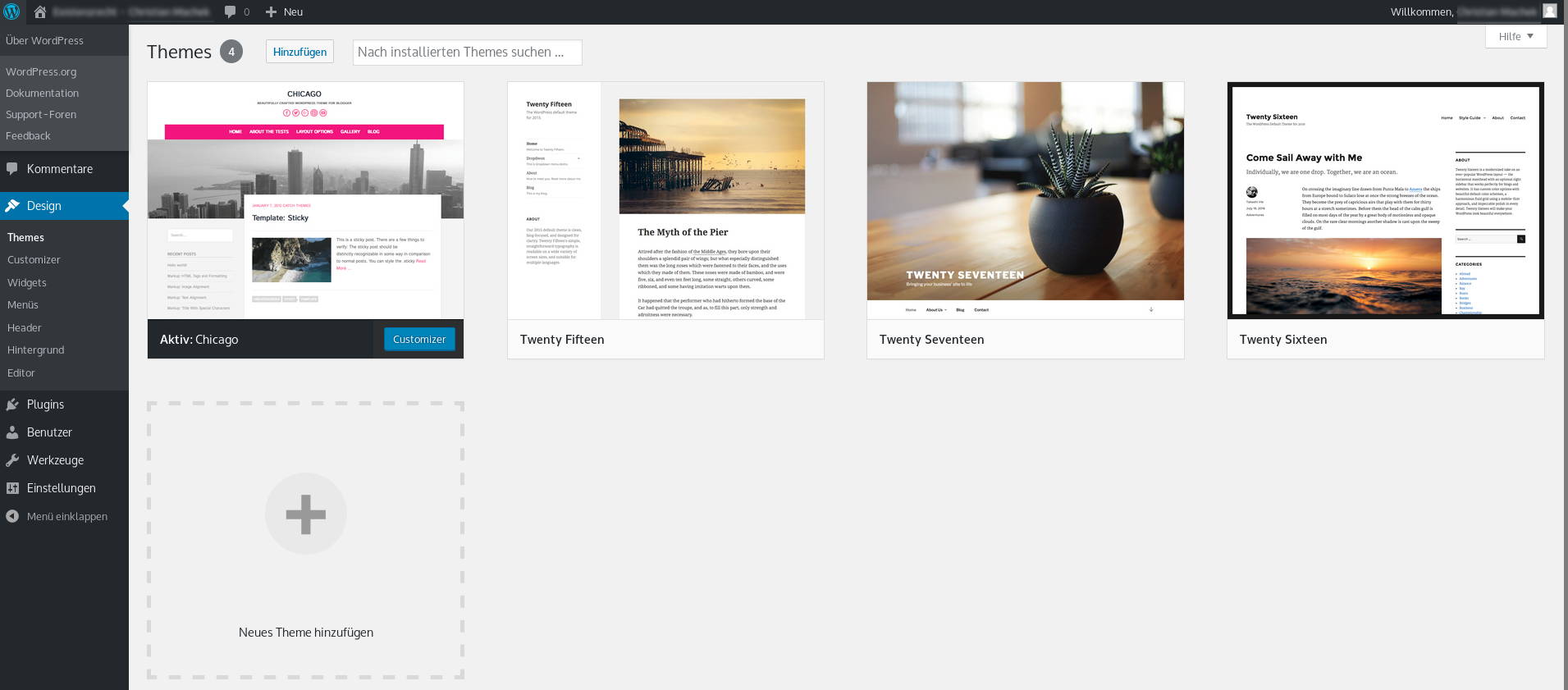Click the Plugins plug icon
Screen dimensions: 1568x690
12,404
